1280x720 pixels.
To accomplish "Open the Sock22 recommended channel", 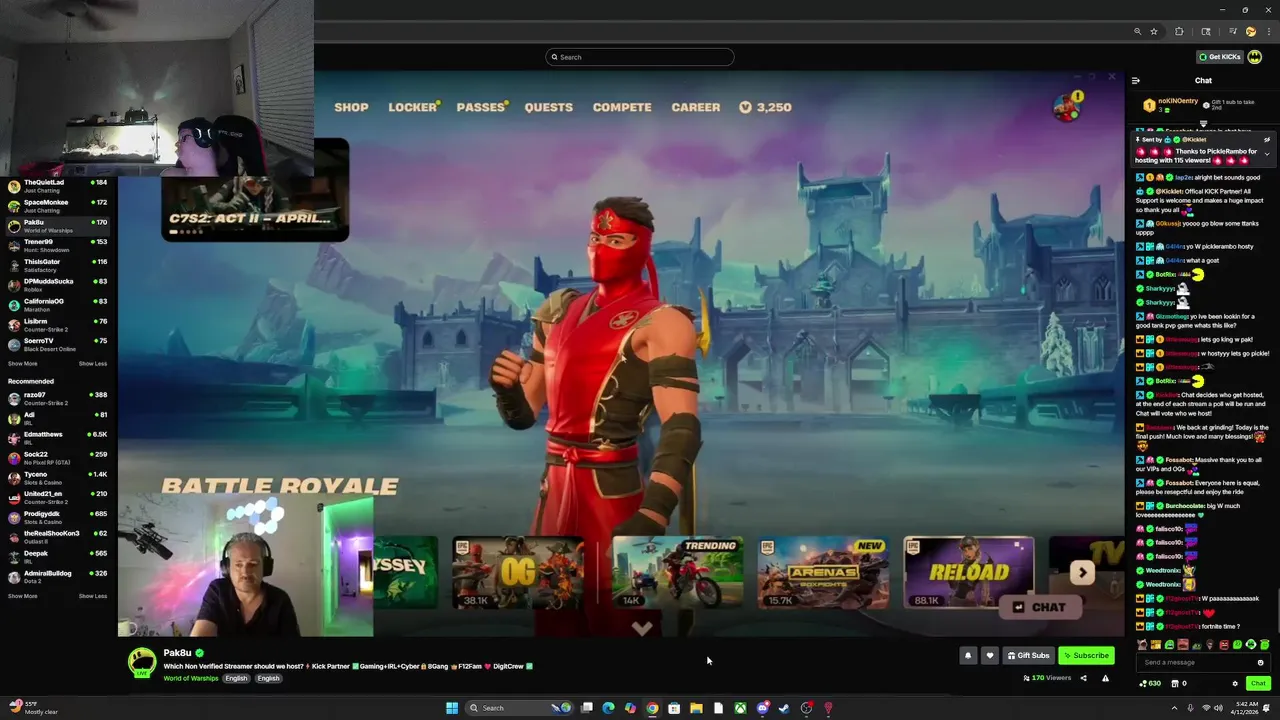I will [x=58, y=458].
